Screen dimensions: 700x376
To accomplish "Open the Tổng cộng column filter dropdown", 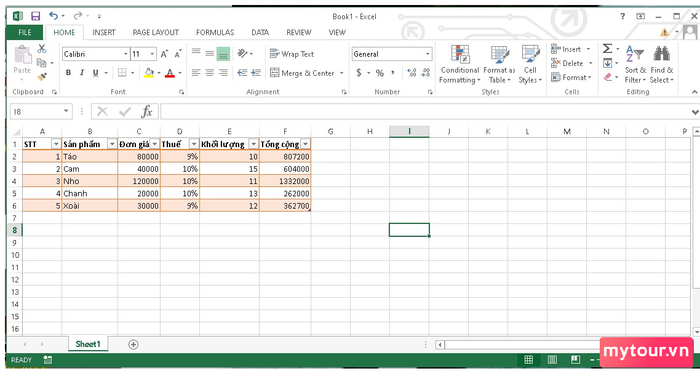I will click(305, 144).
